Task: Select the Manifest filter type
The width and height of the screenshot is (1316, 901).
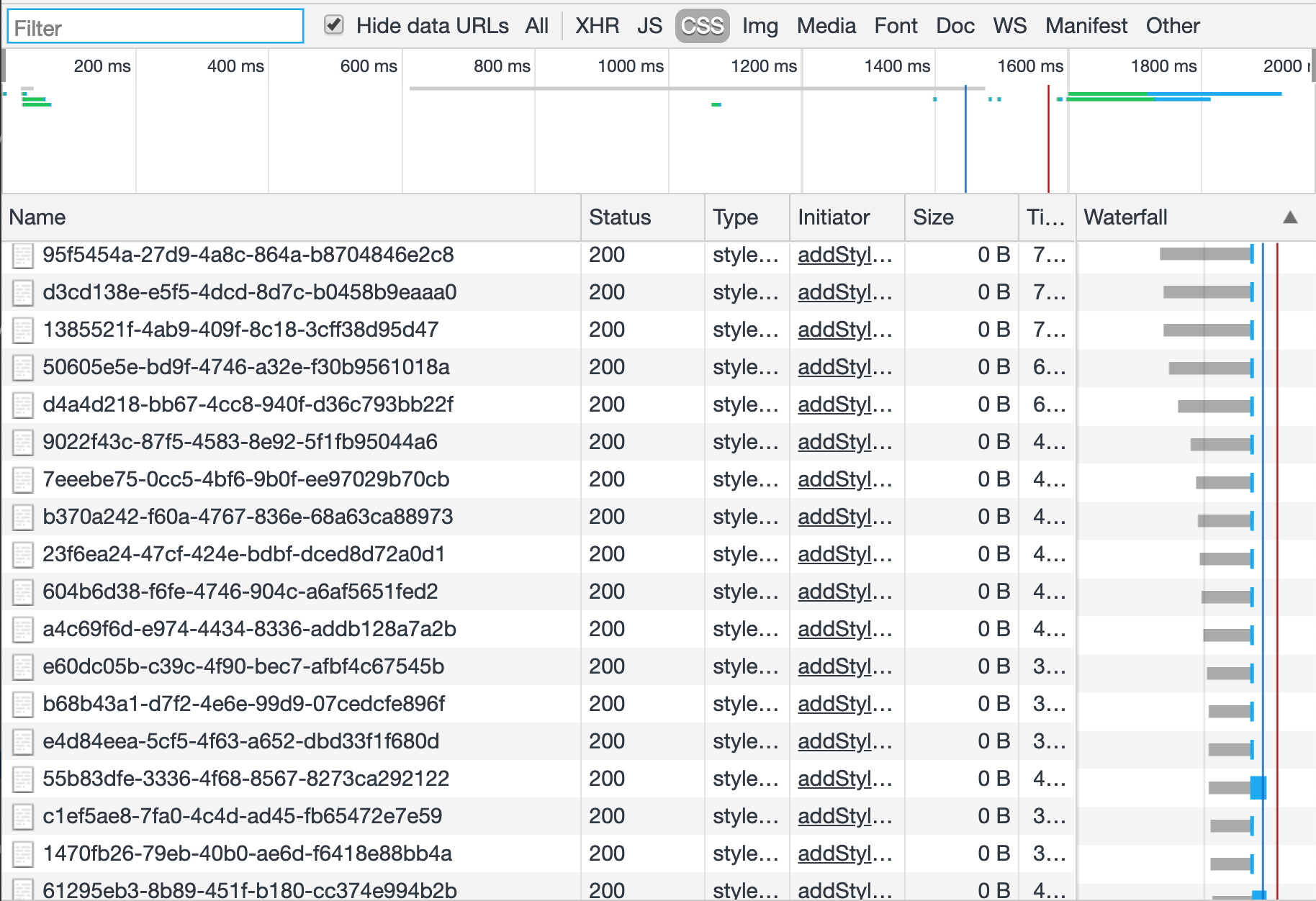Action: click(x=1086, y=26)
